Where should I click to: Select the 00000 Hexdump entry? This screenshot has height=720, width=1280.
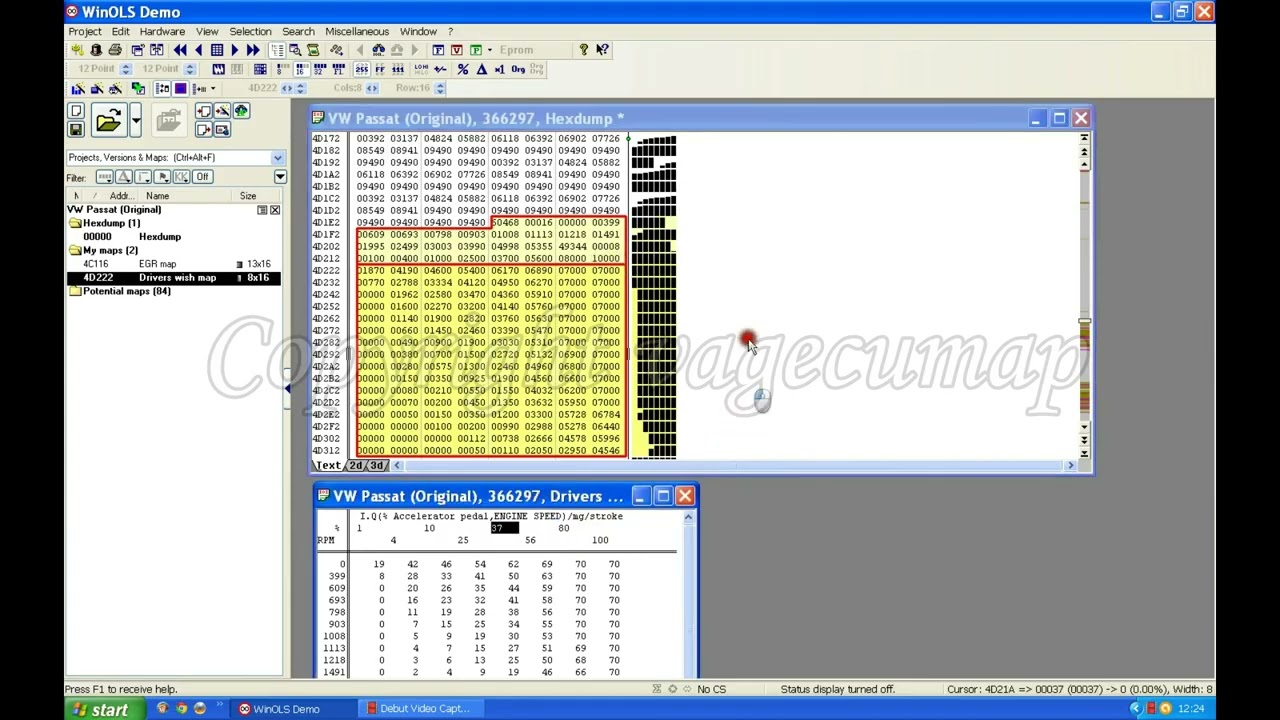[x=173, y=237]
